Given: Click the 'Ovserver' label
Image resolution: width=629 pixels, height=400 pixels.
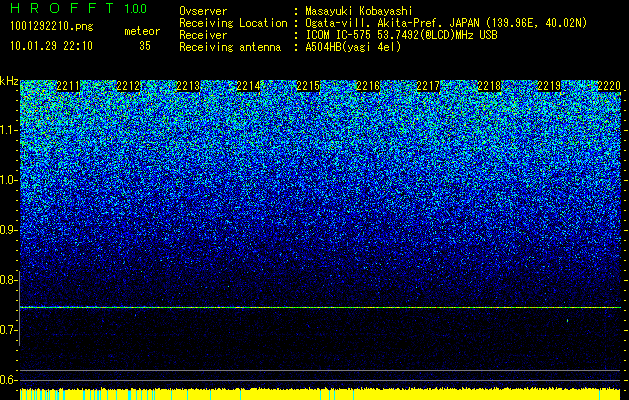Looking at the screenshot, I should click(x=203, y=12).
